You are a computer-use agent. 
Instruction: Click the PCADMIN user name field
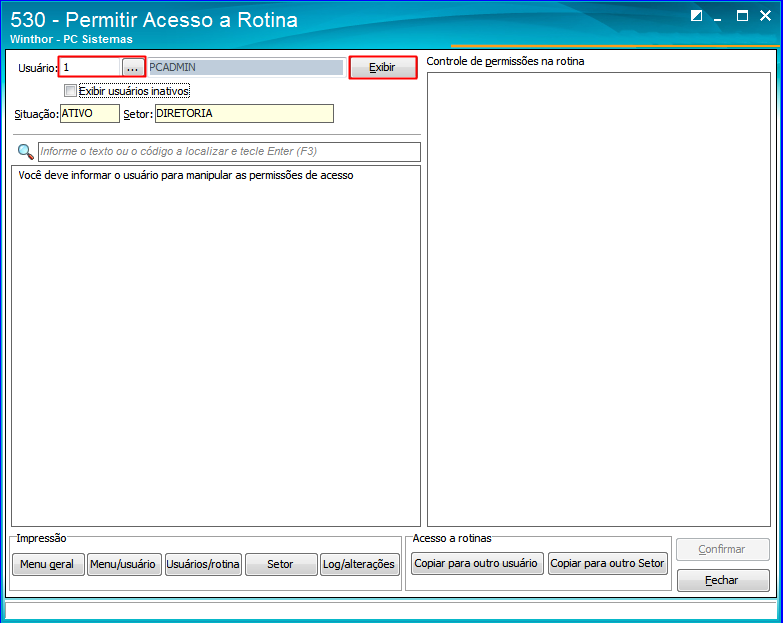246,67
